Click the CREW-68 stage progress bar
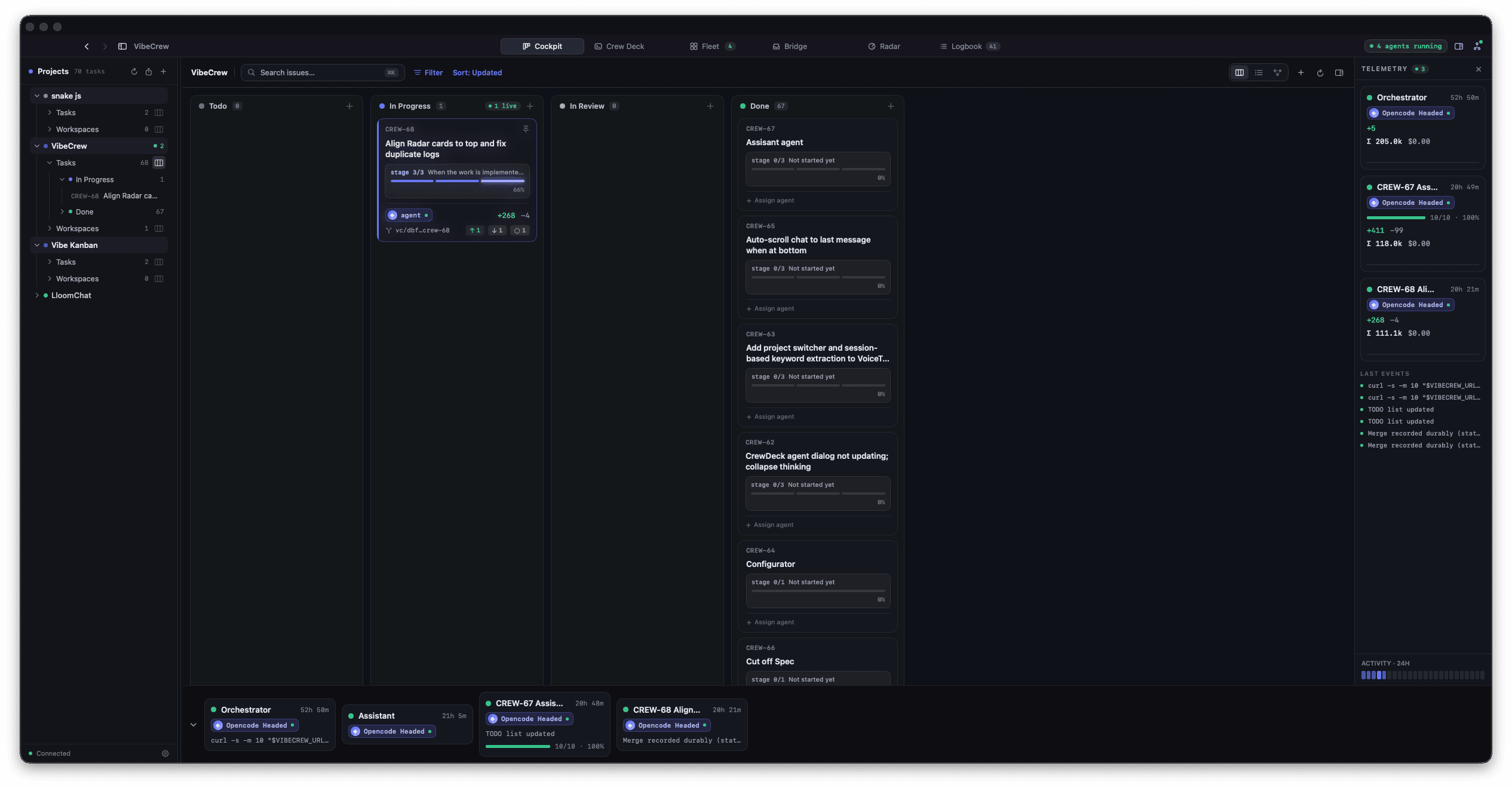Image resolution: width=1512 pixels, height=788 pixels. tap(458, 180)
